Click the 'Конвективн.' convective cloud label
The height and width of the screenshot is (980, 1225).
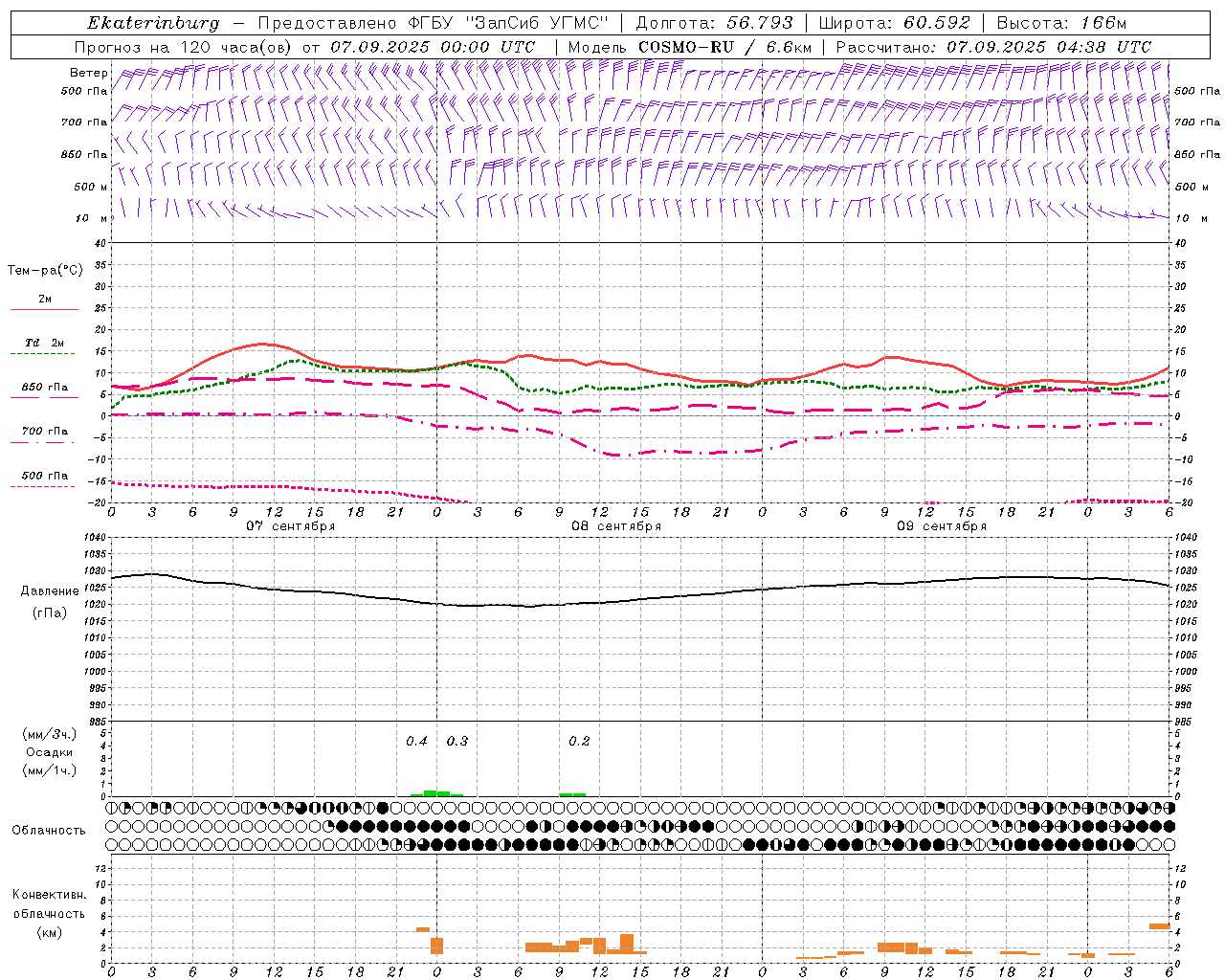click(50, 895)
